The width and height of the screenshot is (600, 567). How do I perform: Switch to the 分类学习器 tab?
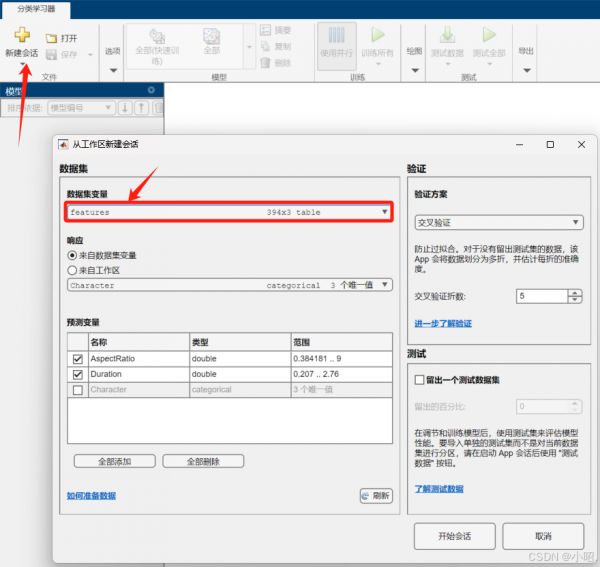pyautogui.click(x=36, y=9)
